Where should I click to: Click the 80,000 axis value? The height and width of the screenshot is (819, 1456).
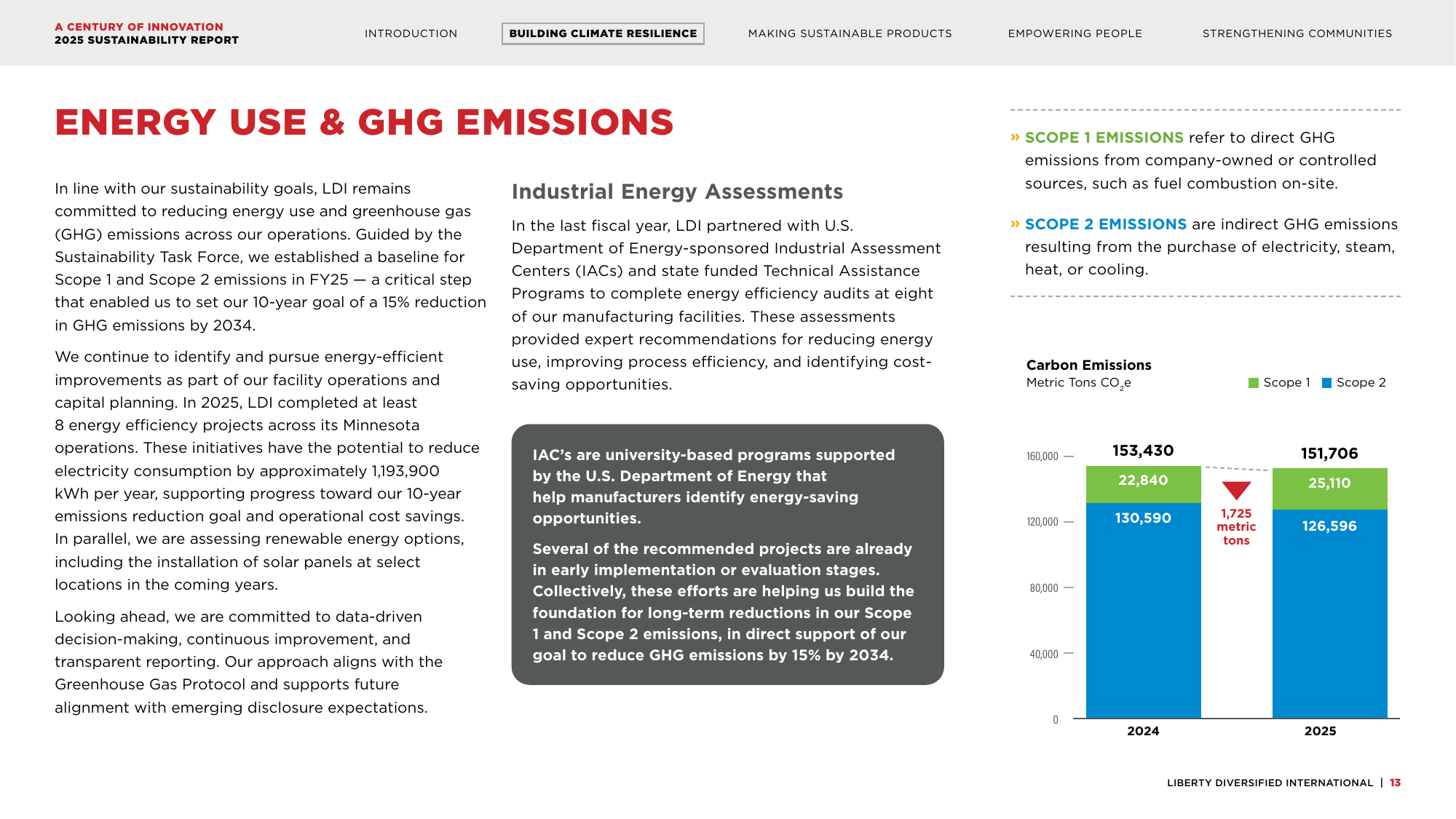tap(1044, 588)
